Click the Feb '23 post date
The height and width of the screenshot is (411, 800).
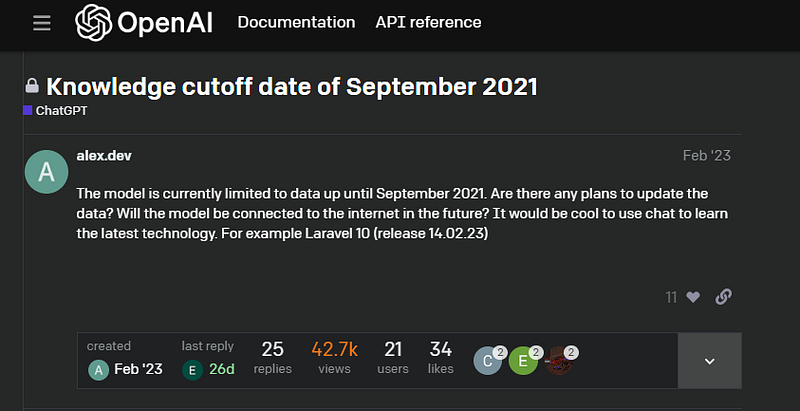tap(706, 156)
